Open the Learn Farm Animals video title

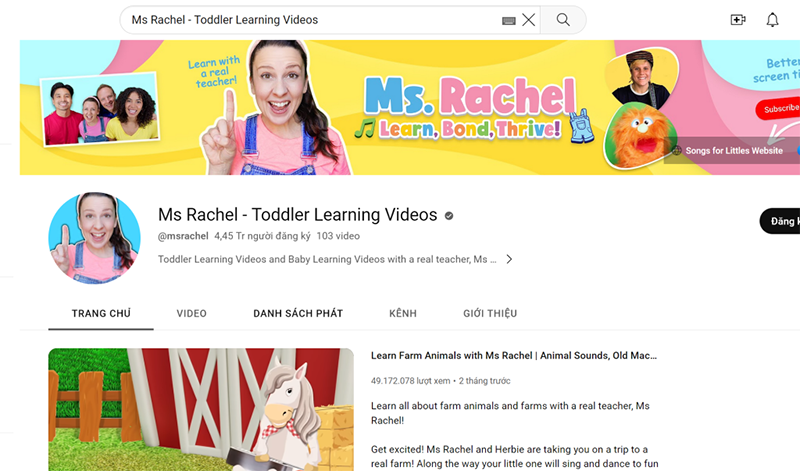[513, 355]
